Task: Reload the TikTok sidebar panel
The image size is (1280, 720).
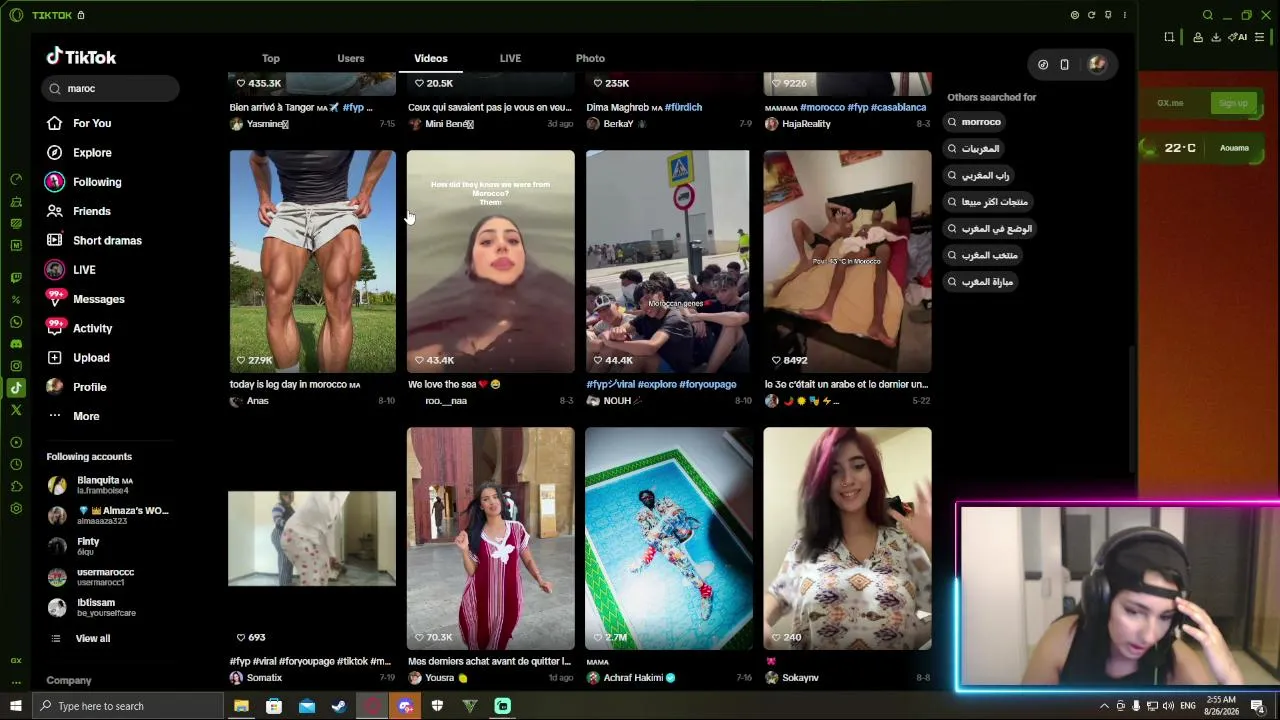Action: pos(1091,15)
